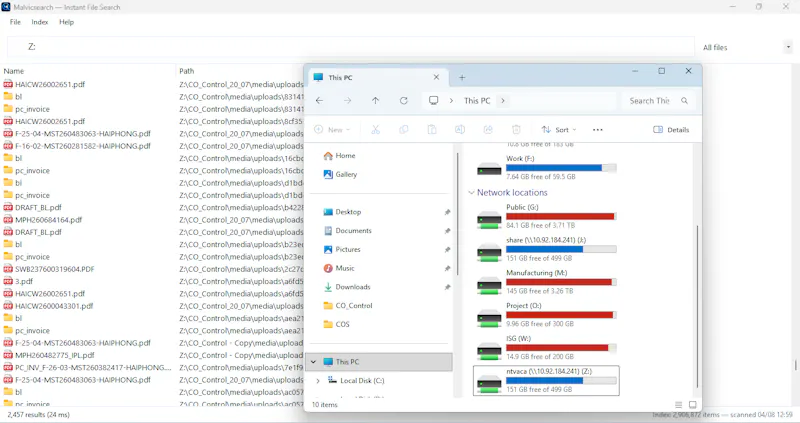The image size is (800, 423).
Task: Open Desktop in Explorer sidebar
Action: click(x=342, y=212)
